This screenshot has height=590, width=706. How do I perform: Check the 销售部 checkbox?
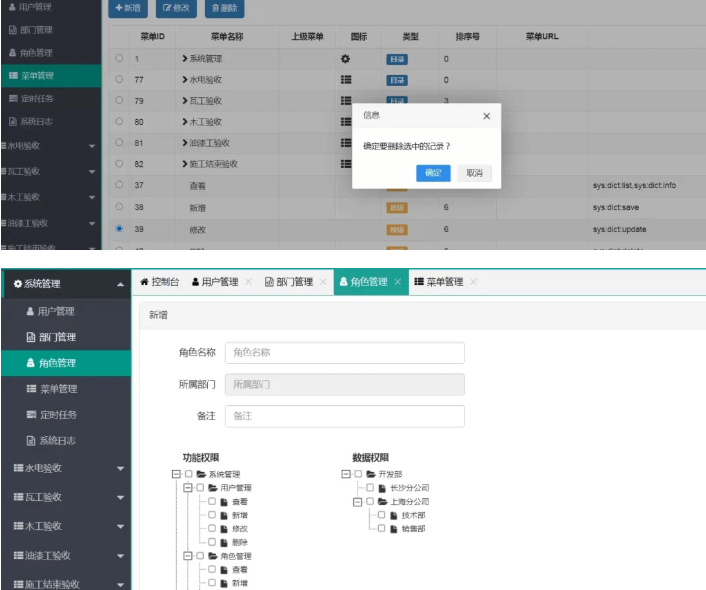[x=382, y=528]
